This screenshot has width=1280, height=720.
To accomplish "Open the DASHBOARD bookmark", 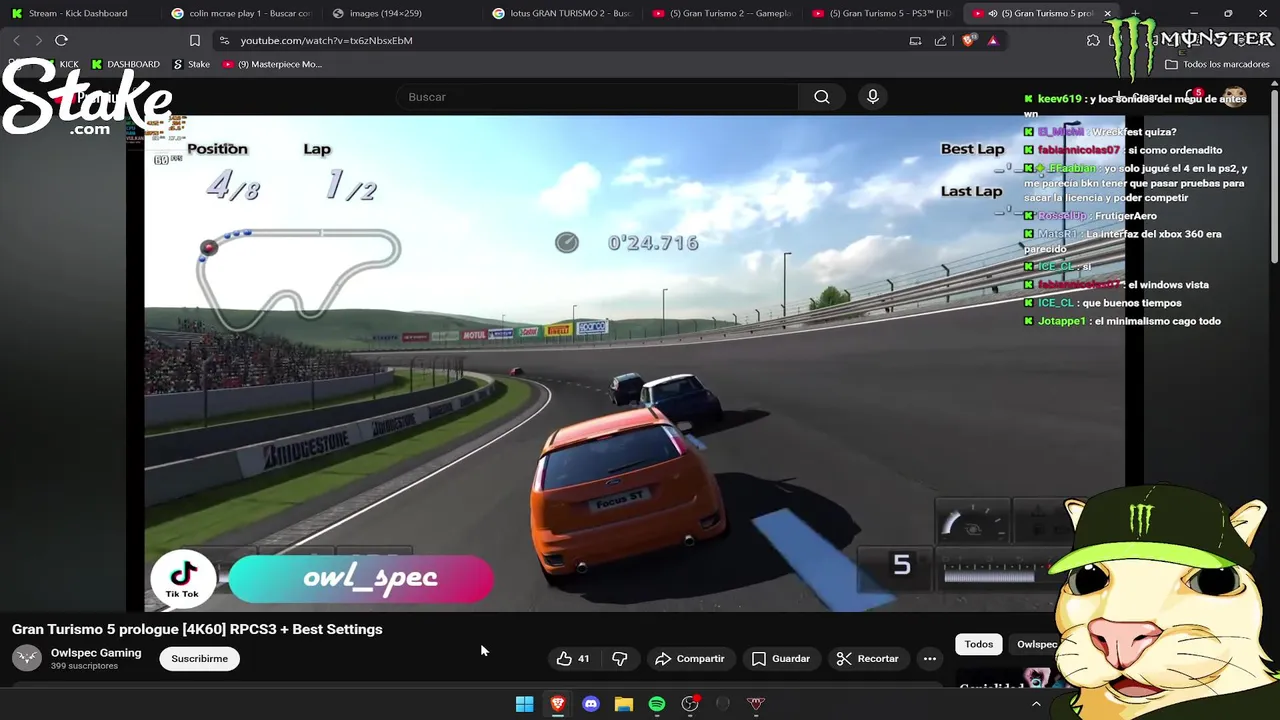I will (125, 64).
